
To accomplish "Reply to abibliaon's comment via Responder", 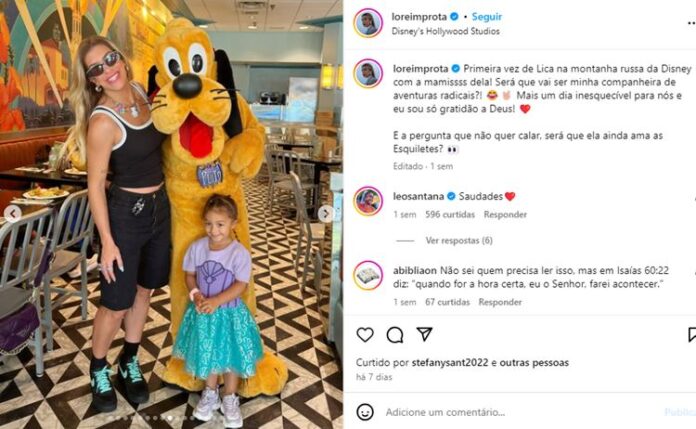I will (x=500, y=302).
